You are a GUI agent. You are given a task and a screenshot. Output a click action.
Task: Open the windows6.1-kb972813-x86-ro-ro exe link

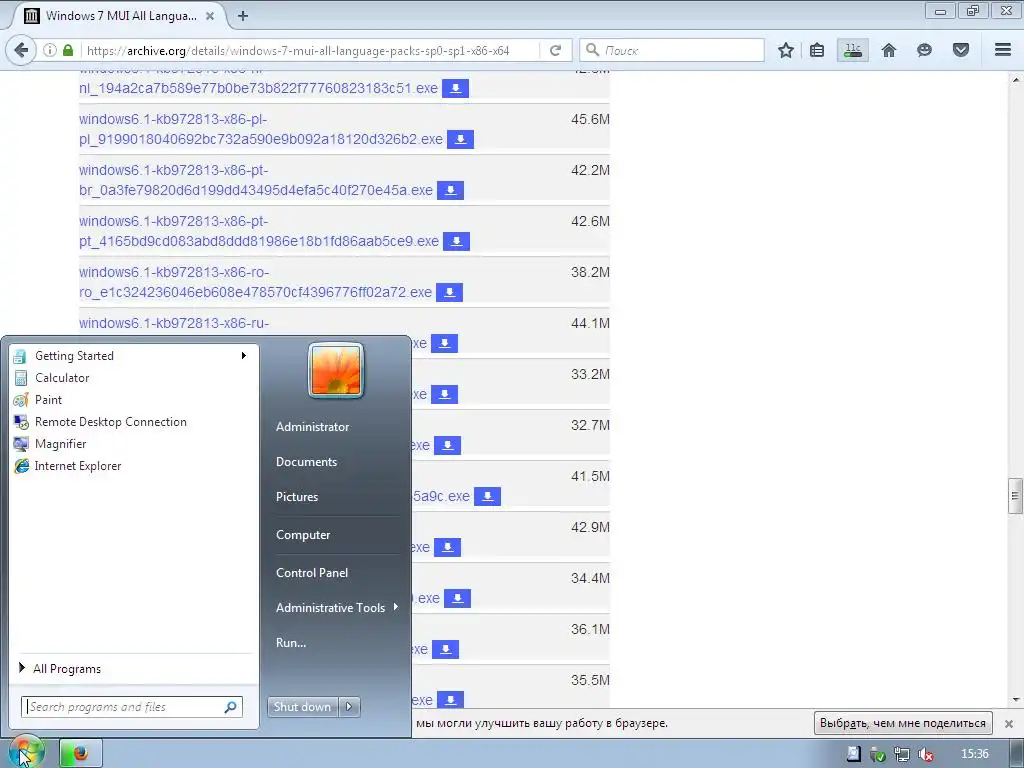[255, 282]
